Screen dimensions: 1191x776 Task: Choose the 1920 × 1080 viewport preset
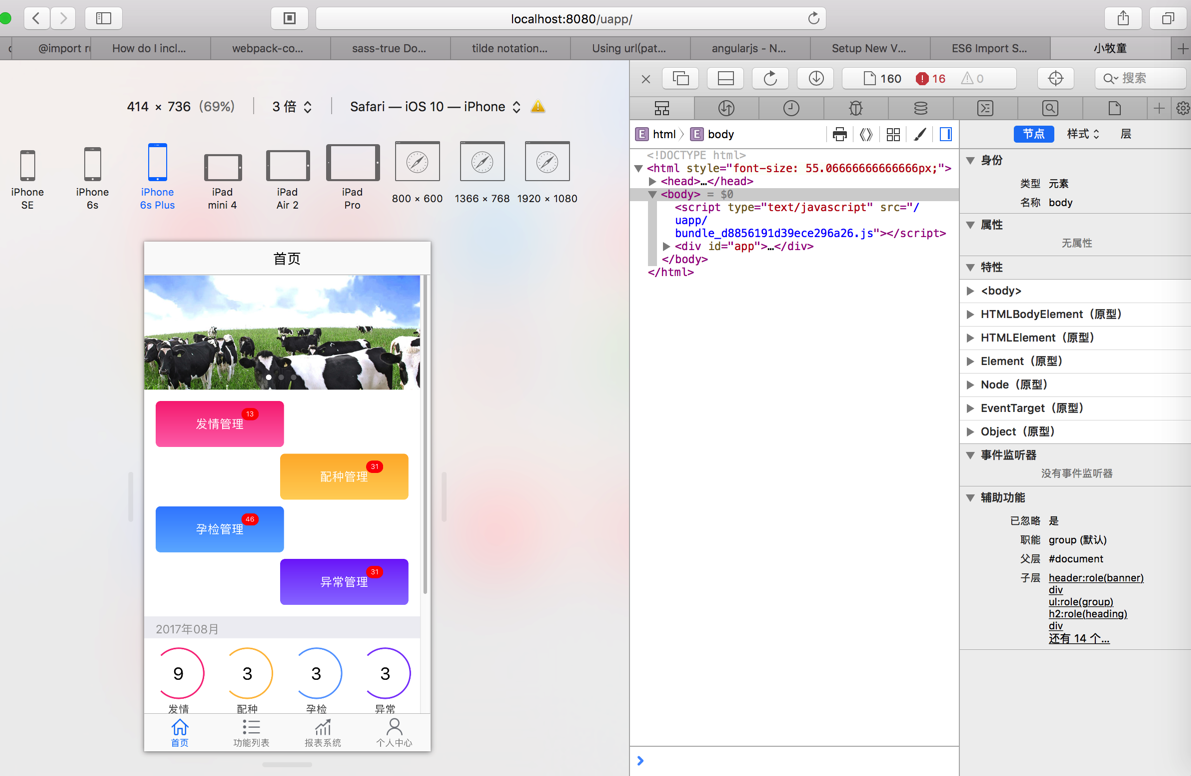click(x=547, y=161)
